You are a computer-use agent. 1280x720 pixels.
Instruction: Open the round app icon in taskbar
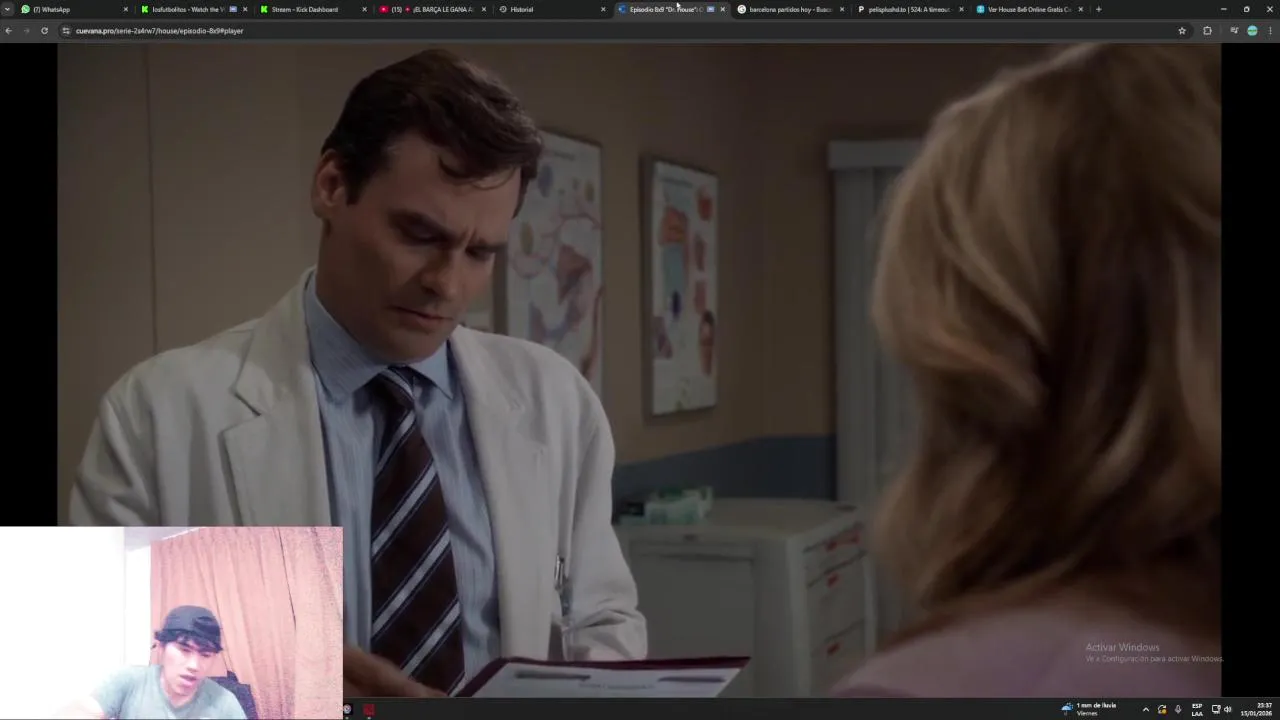click(x=348, y=710)
